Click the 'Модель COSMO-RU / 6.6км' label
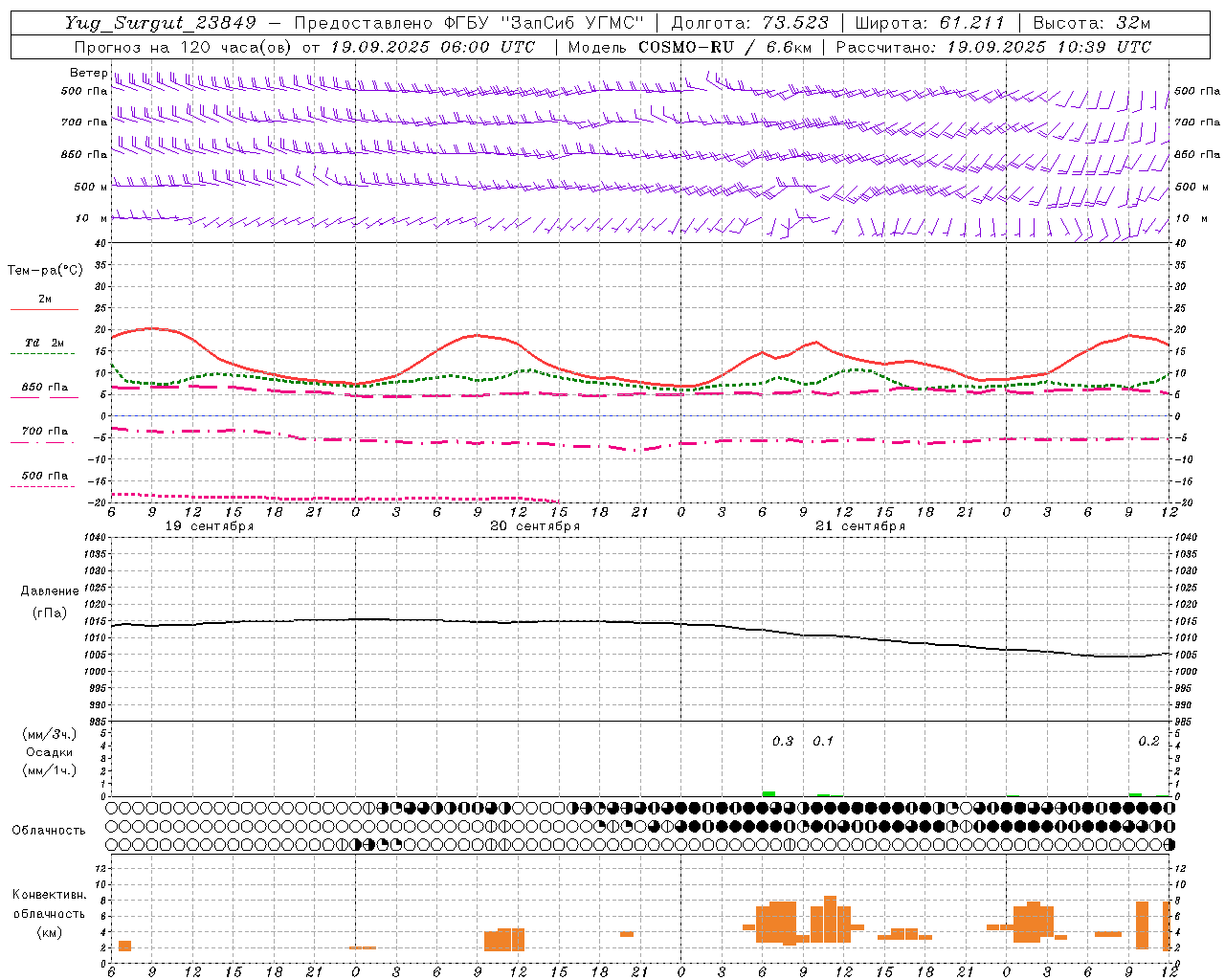This screenshot has height=980, width=1225. (690, 47)
